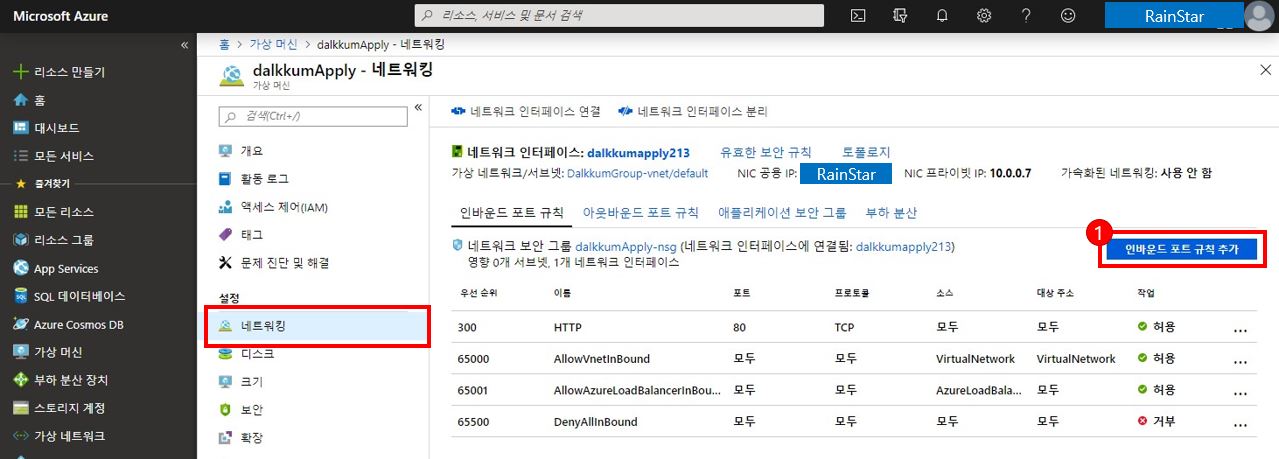Screen dimensions: 1279x459
Task: Open the ellipsis menu for DenyAllInBound rule
Action: [1241, 423]
